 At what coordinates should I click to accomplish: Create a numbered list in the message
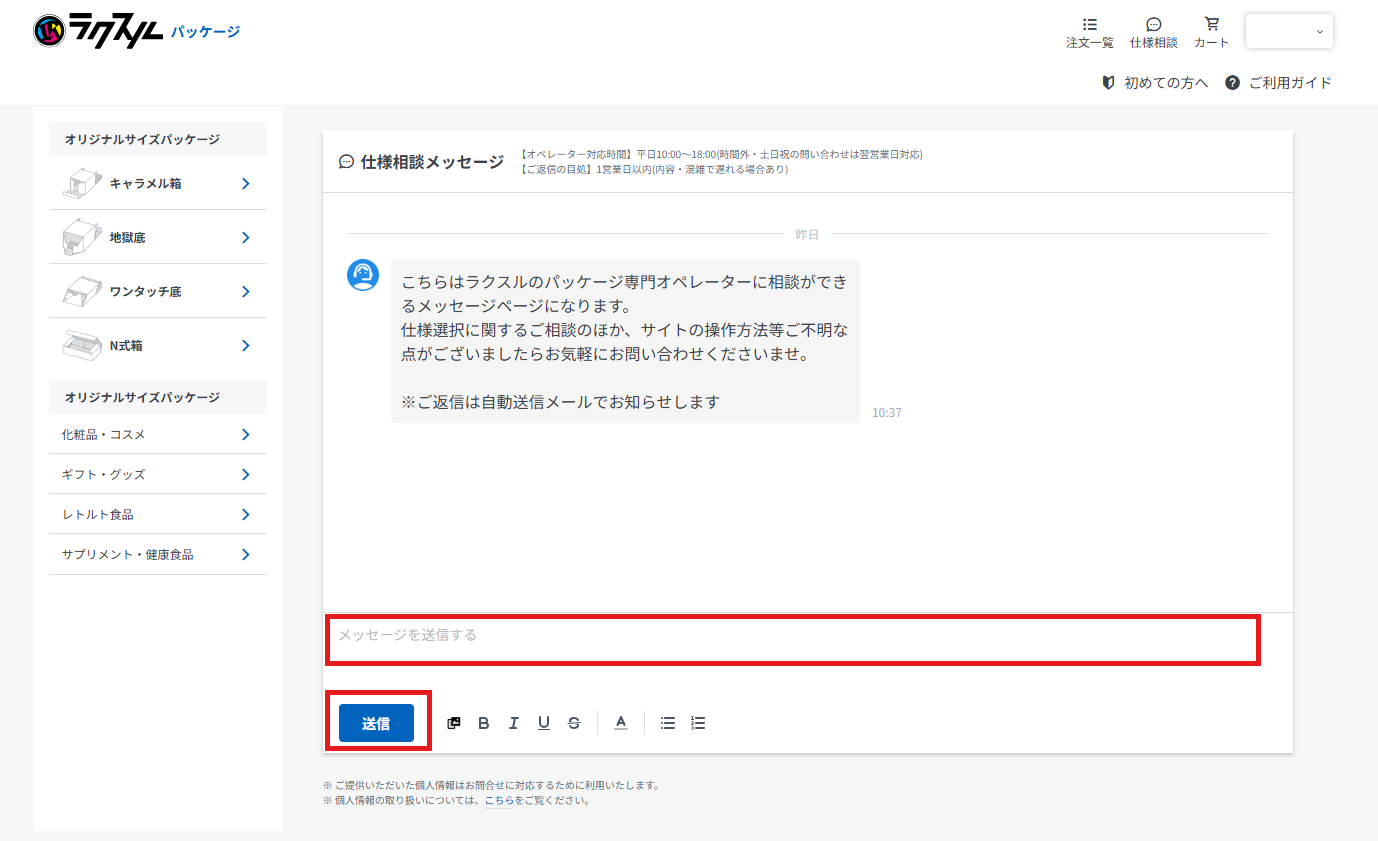click(697, 722)
